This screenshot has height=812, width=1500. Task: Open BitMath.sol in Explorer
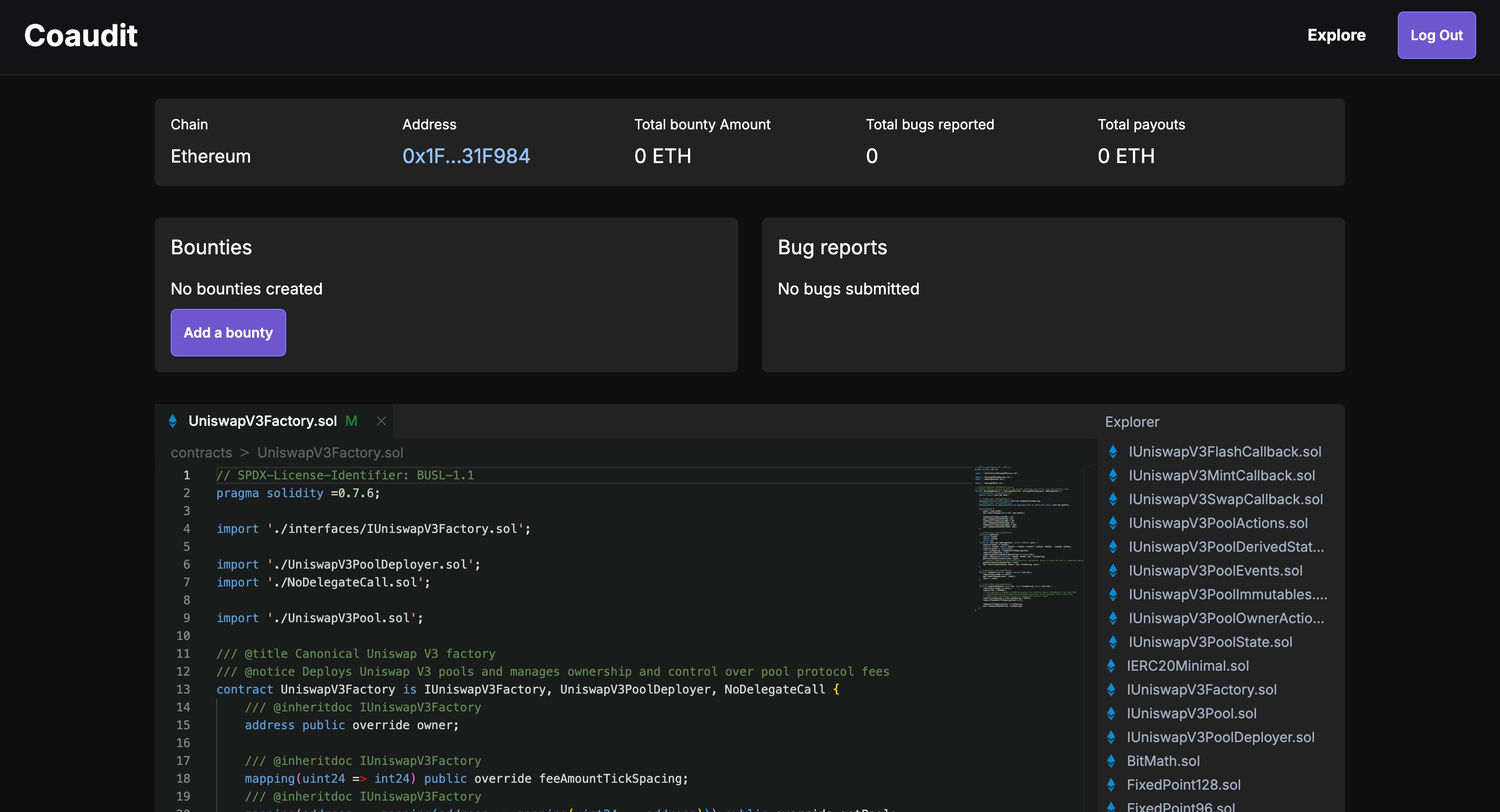tap(1163, 761)
